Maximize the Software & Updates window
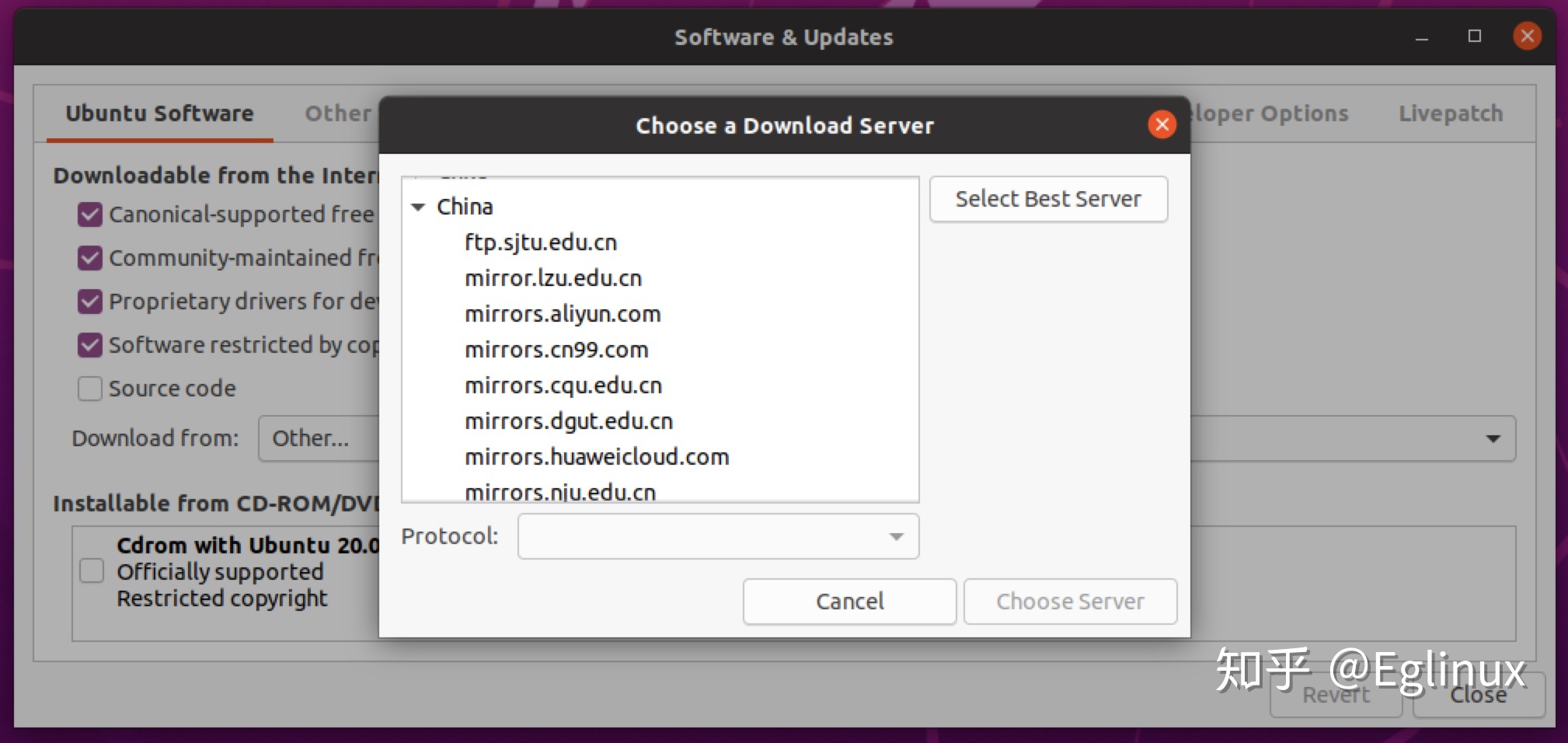 [1475, 37]
